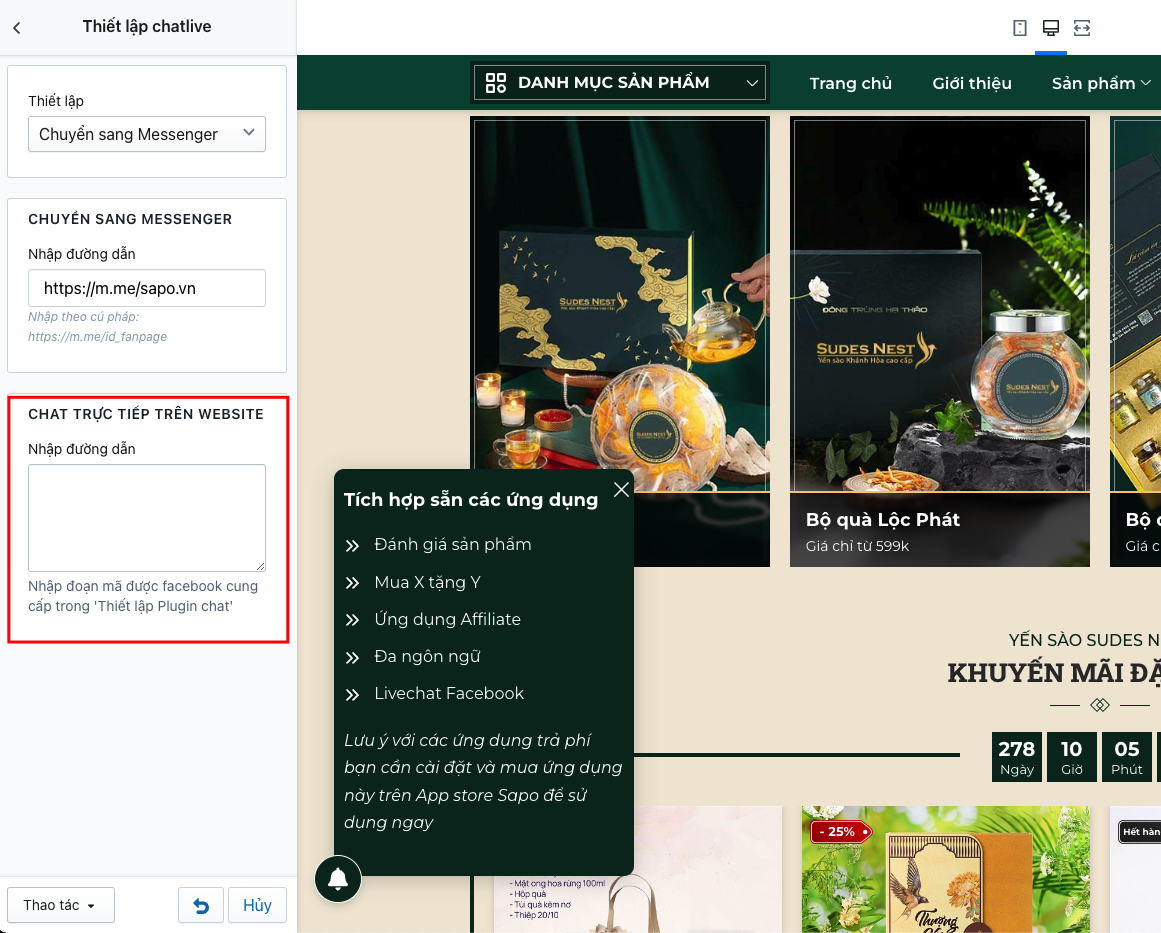Expand DANH MỤC SẢN PHẨM menu
The image size is (1161, 933).
(x=620, y=83)
